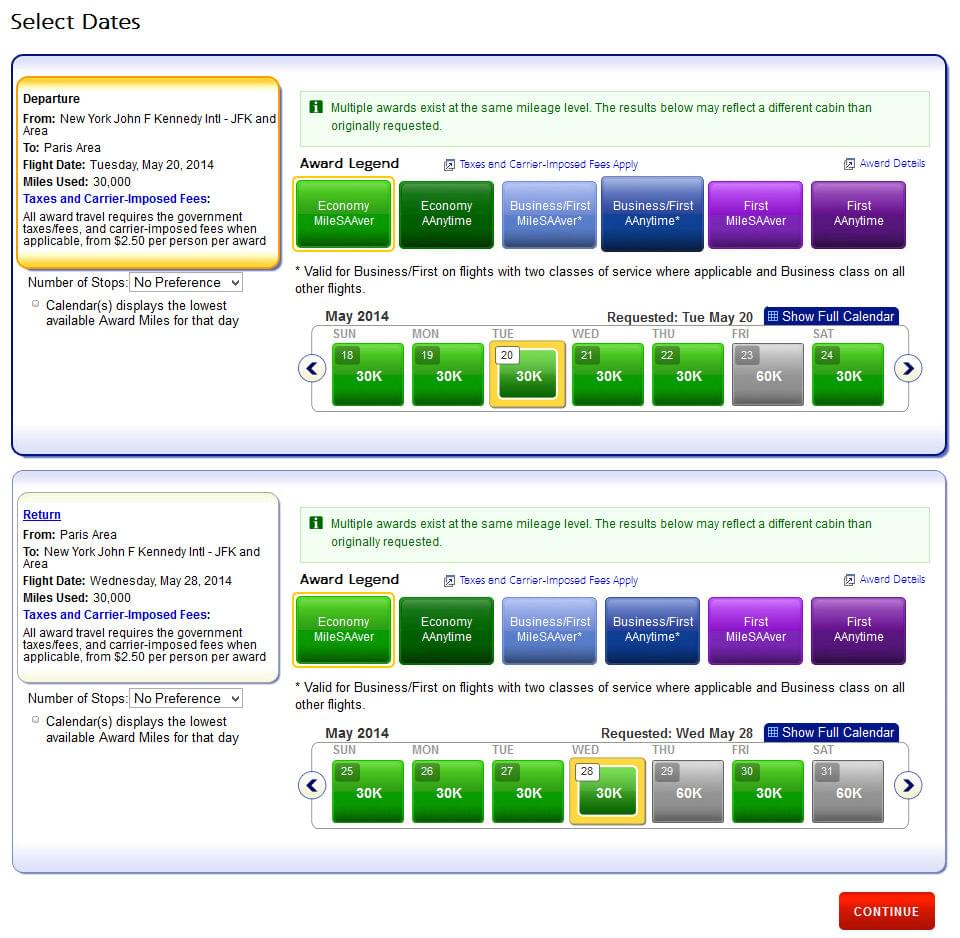Click return Taxes and Carrier-Imposed Fees heading

pyautogui.click(x=116, y=615)
